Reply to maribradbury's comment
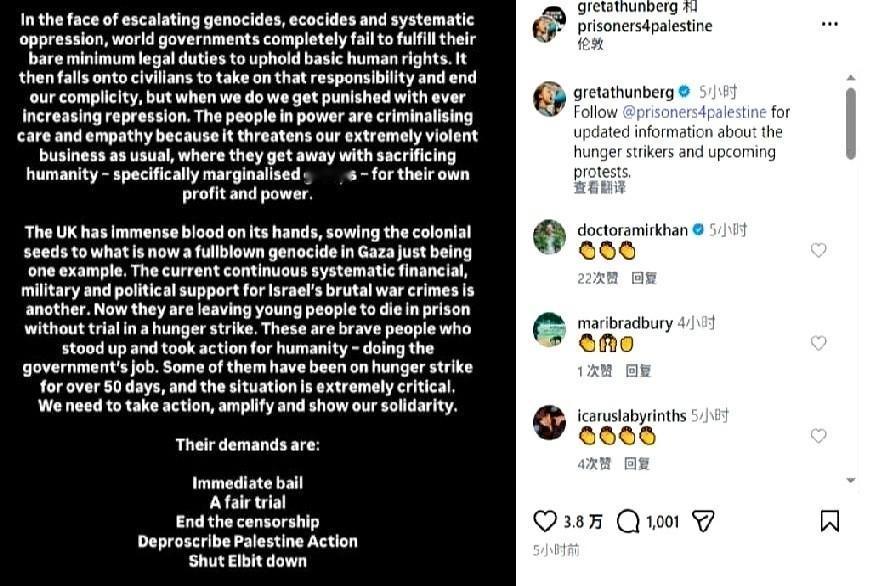This screenshot has width=879, height=586. pyautogui.click(x=639, y=371)
